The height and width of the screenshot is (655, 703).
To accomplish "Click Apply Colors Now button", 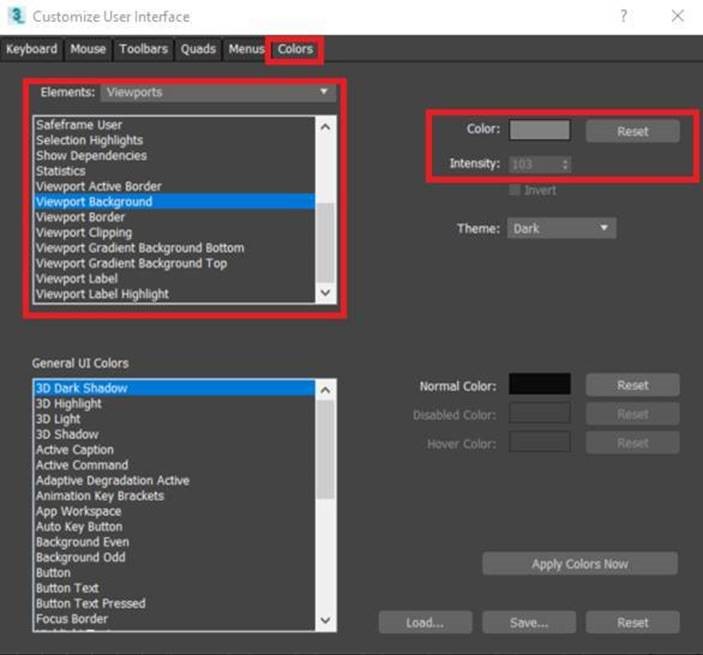I will [579, 564].
